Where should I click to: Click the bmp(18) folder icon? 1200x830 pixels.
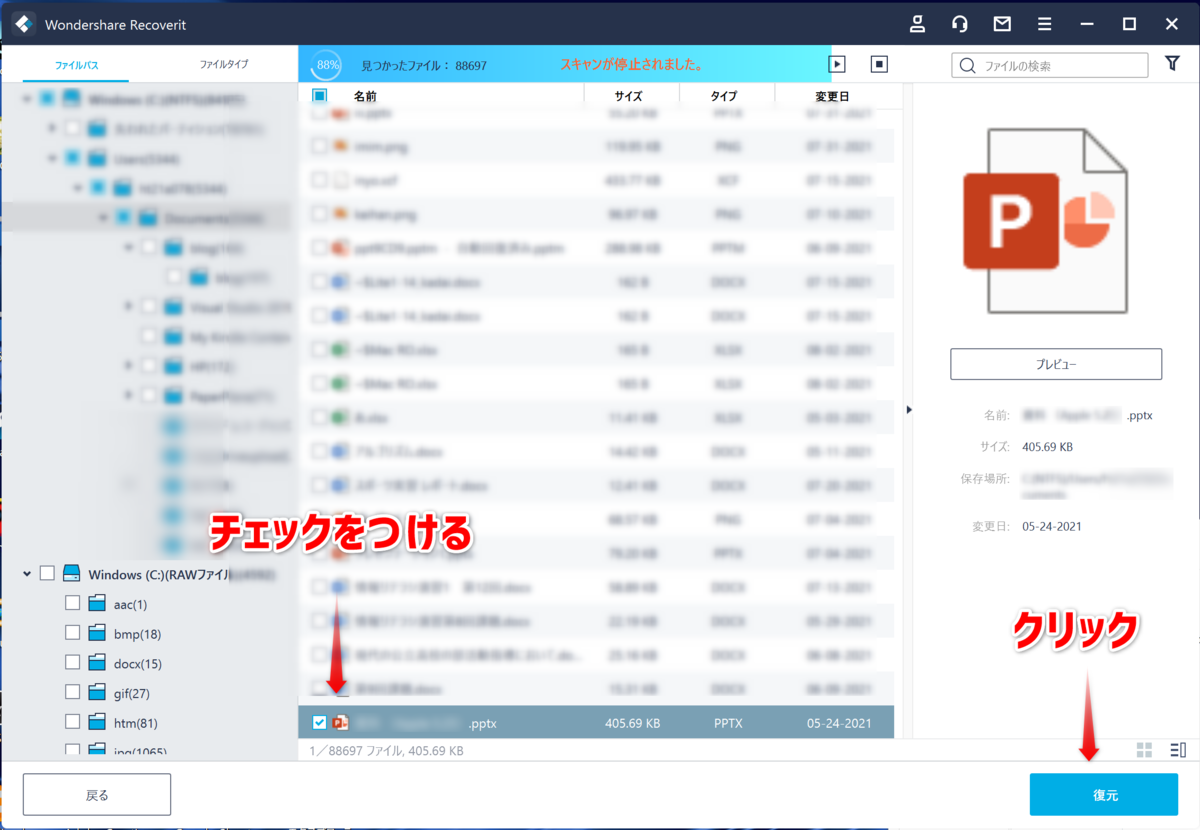(x=96, y=634)
